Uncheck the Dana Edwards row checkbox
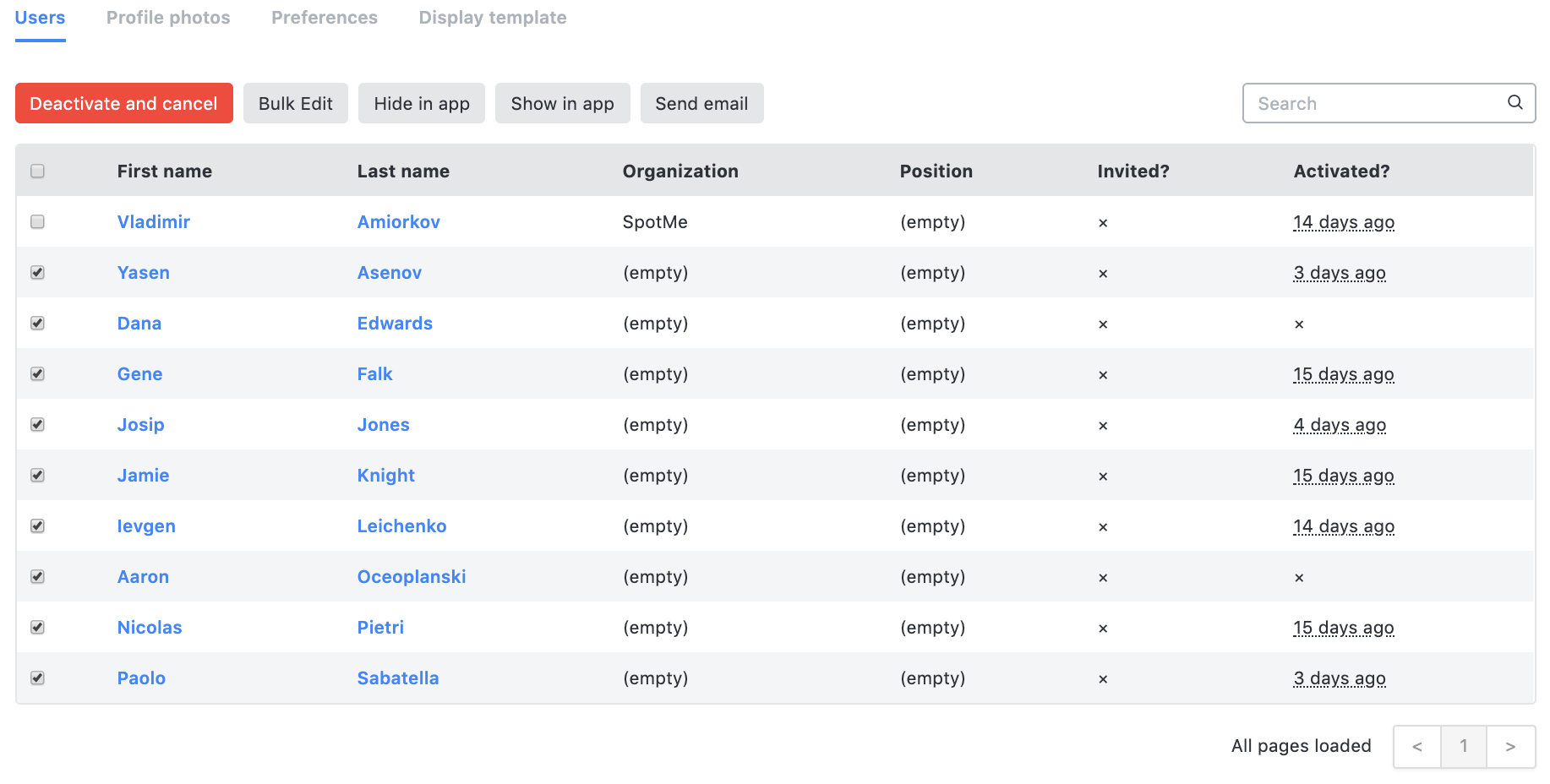This screenshot has height=784, width=1550. 37,323
